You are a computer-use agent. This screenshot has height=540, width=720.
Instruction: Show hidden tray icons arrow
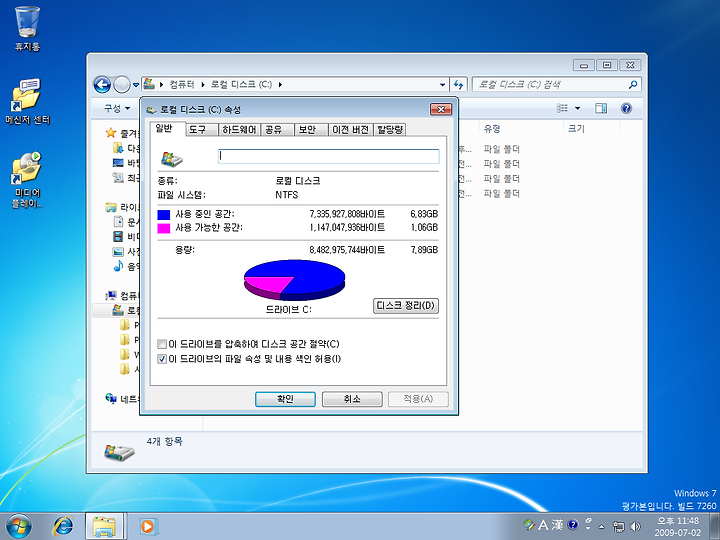coord(602,526)
